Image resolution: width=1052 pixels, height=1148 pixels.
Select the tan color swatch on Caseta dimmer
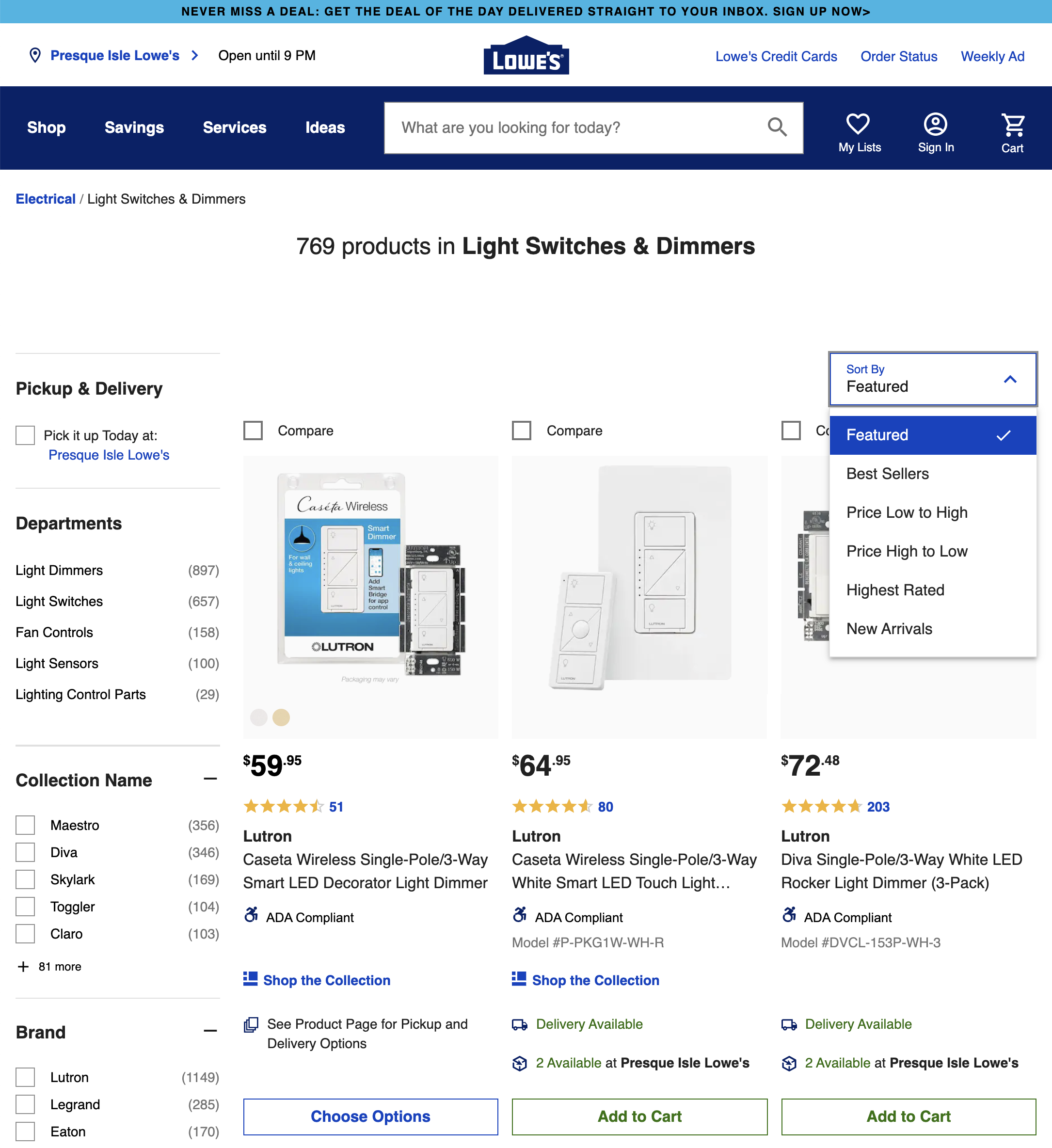tap(280, 717)
